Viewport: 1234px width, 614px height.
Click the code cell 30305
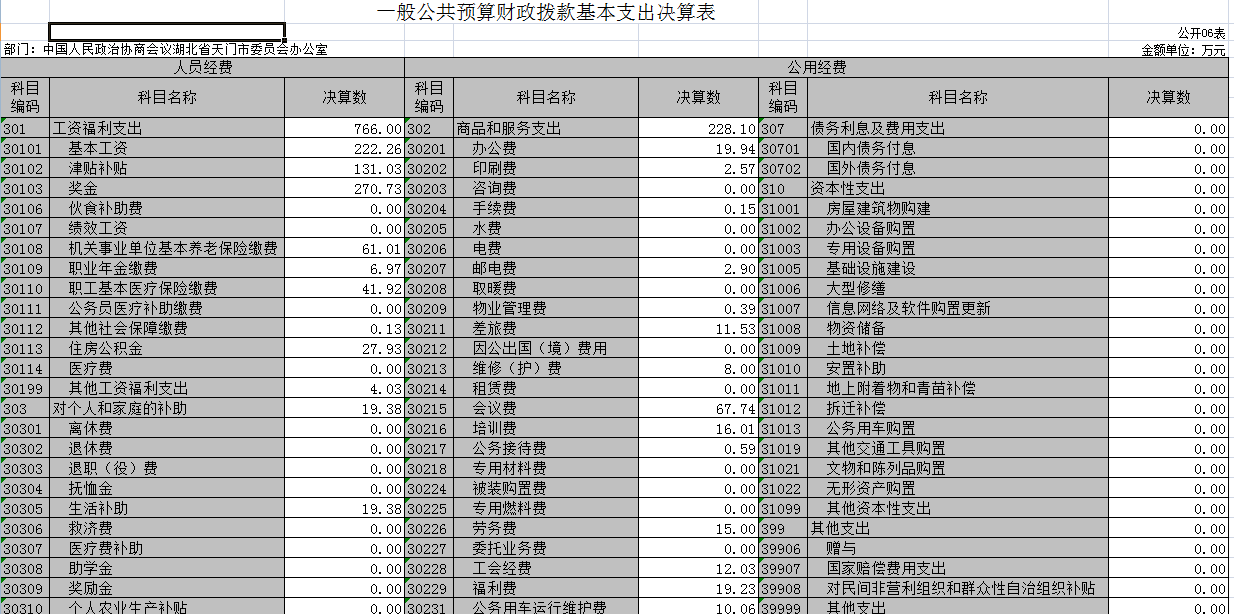point(25,509)
